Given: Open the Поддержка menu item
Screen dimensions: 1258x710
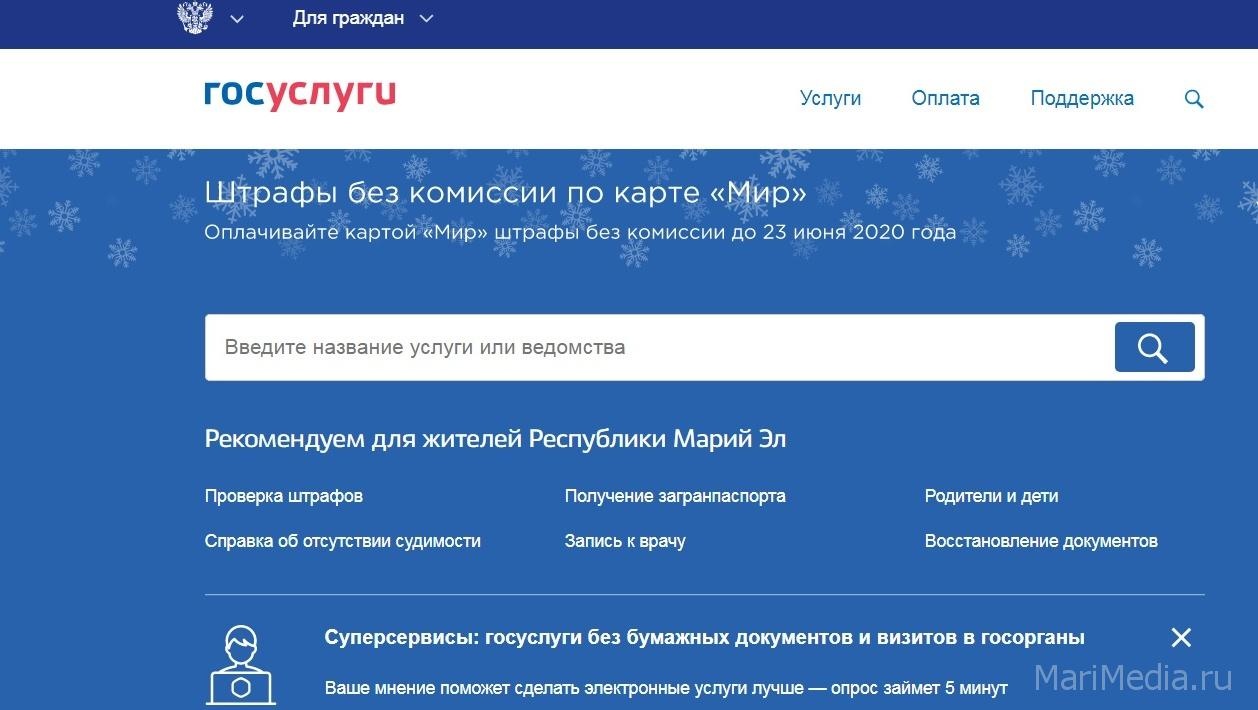Looking at the screenshot, I should click(x=1082, y=98).
